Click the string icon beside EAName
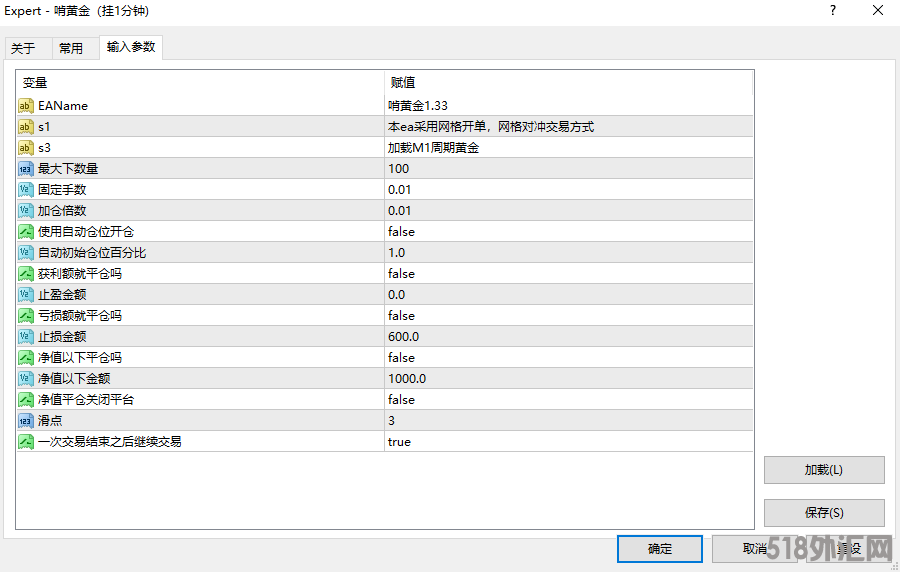Screen dimensions: 900x572 [26, 106]
